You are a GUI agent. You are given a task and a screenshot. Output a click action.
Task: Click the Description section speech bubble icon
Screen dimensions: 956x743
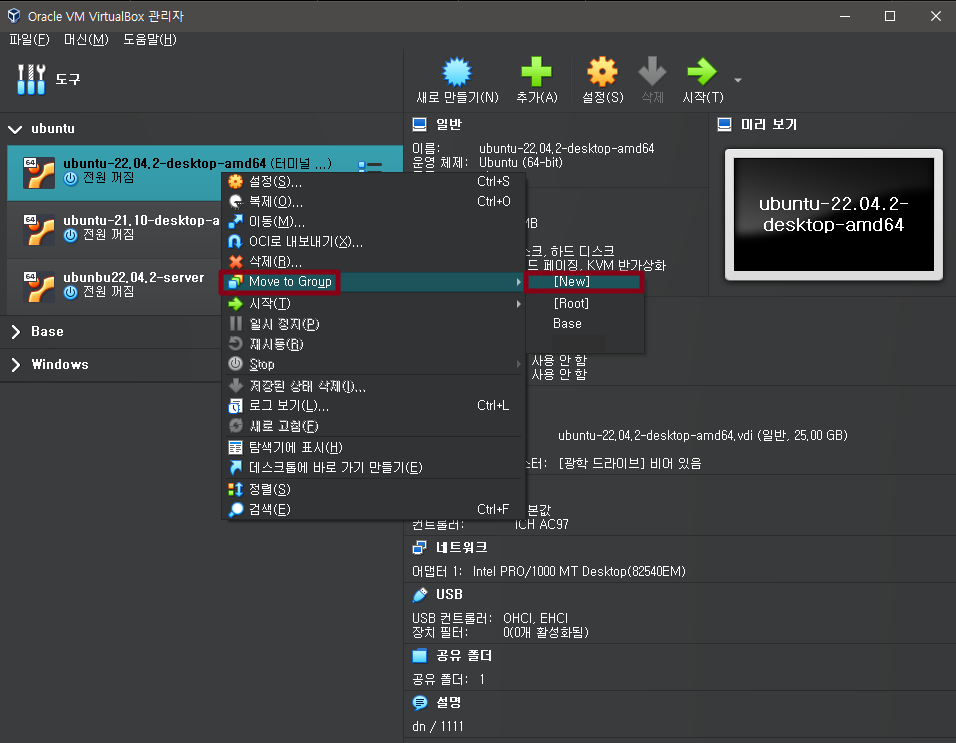click(419, 703)
